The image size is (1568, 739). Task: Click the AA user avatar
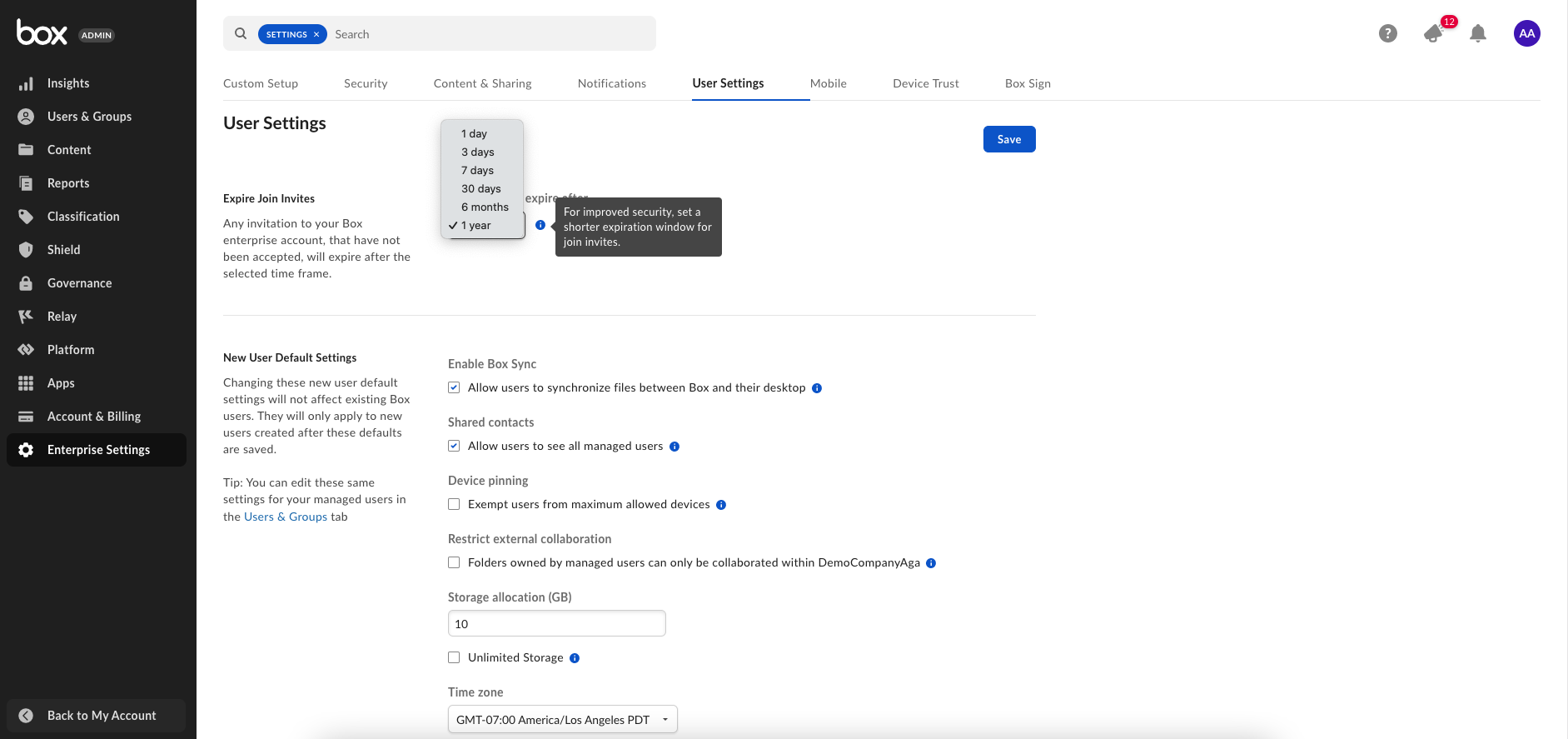pos(1526,33)
